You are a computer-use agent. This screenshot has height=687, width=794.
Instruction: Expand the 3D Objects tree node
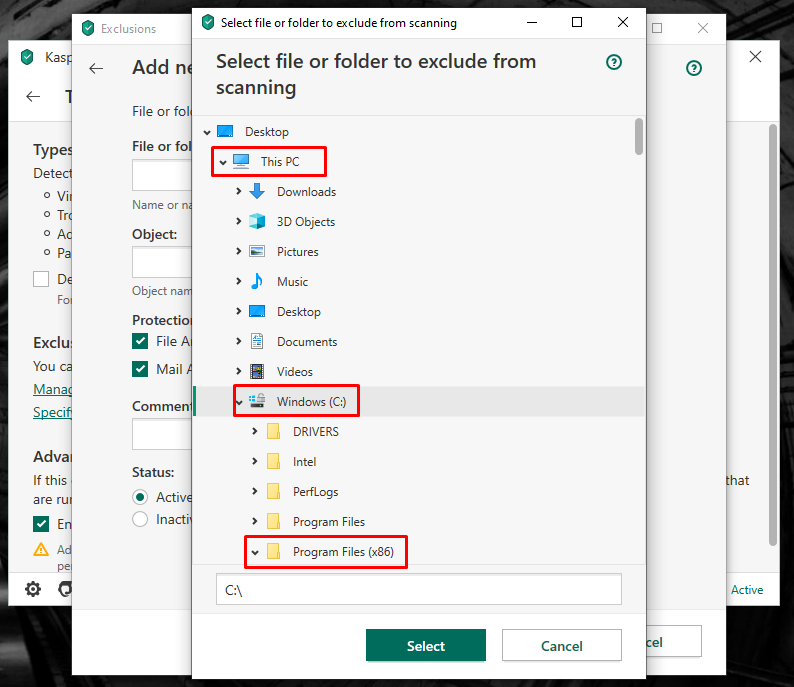pyautogui.click(x=239, y=221)
